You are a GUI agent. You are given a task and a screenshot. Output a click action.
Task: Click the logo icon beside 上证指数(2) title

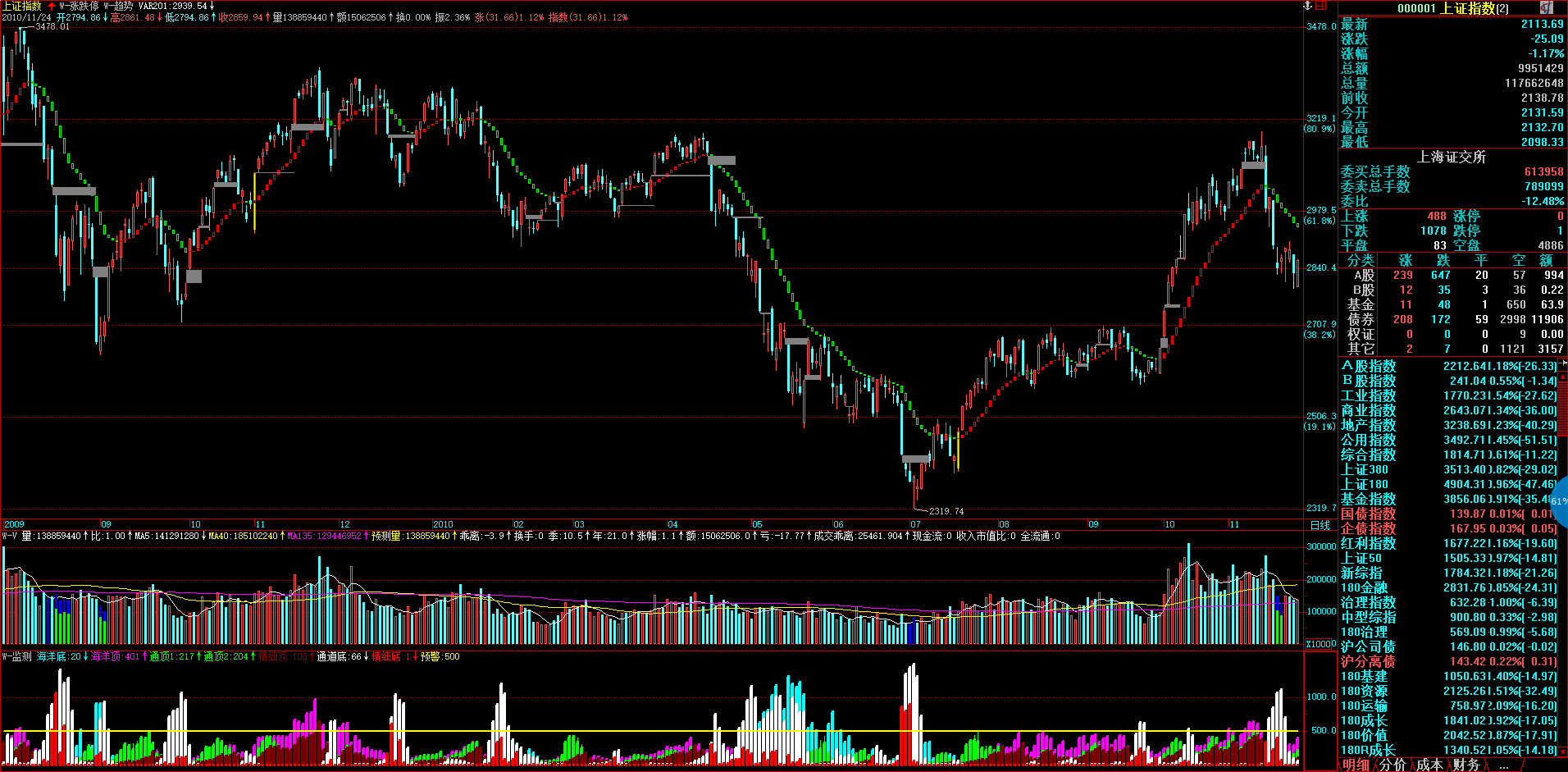(1547, 7)
